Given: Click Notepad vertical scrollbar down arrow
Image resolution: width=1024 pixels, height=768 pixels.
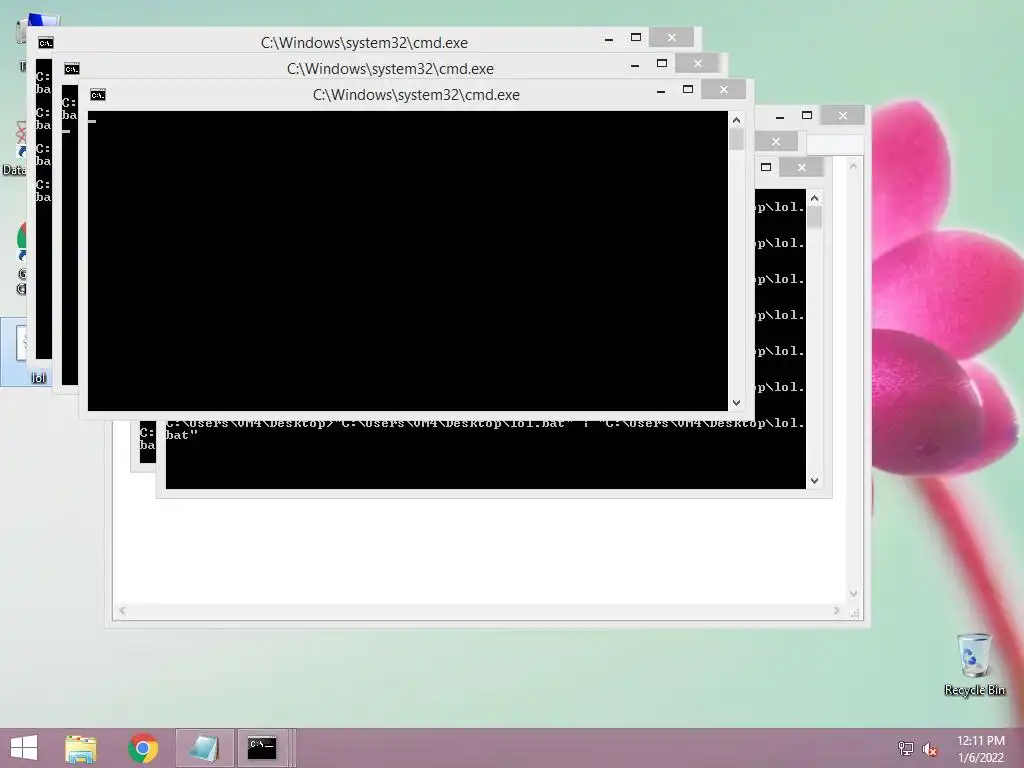Looking at the screenshot, I should pyautogui.click(x=853, y=594).
